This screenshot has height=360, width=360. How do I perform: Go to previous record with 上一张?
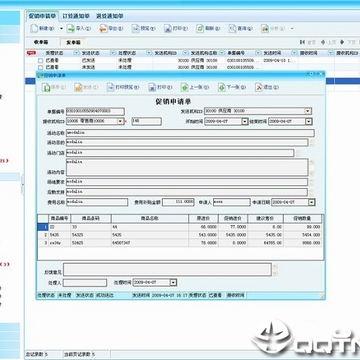point(185,87)
